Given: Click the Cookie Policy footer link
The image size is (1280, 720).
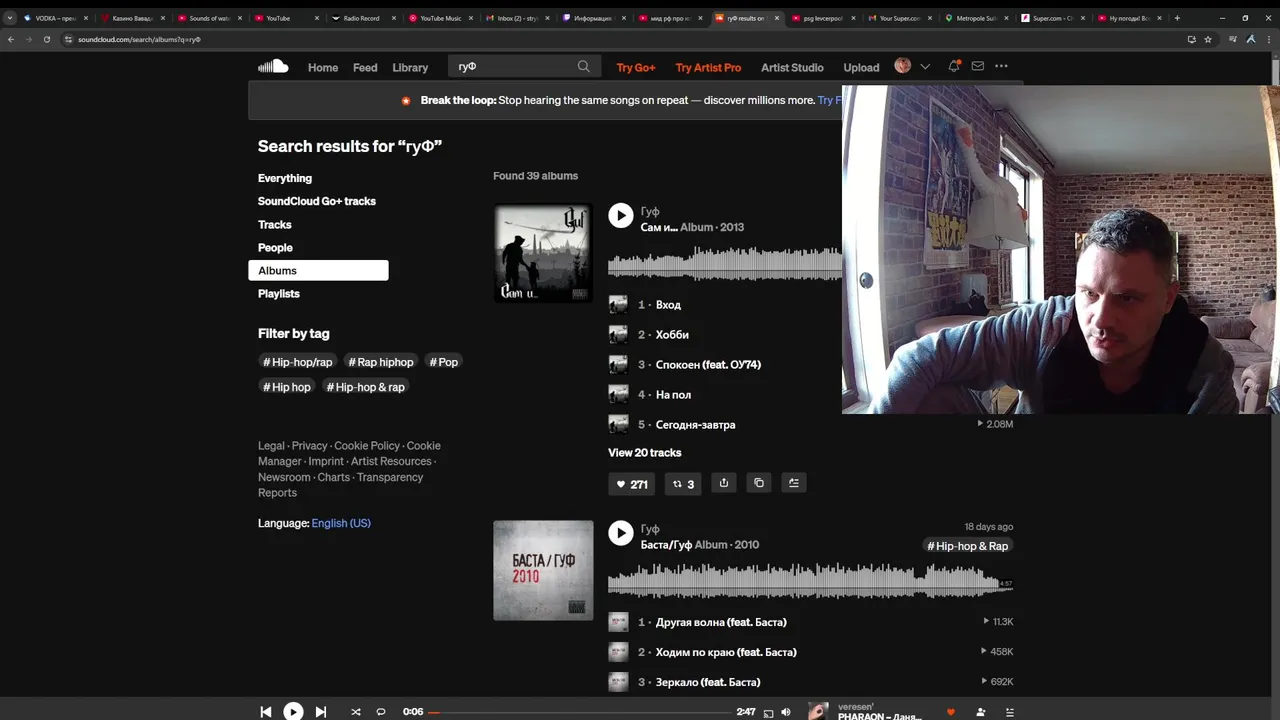Looking at the screenshot, I should 367,446.
